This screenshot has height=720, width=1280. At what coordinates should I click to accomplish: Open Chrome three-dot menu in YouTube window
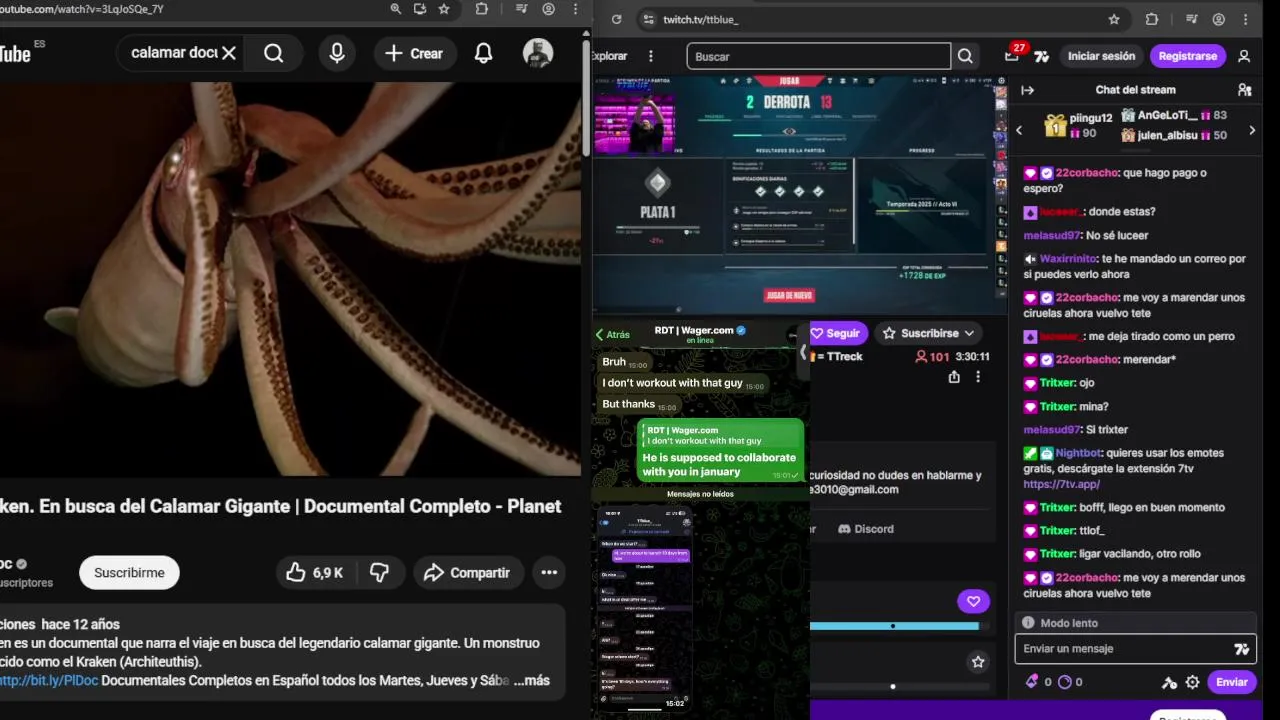(x=575, y=9)
